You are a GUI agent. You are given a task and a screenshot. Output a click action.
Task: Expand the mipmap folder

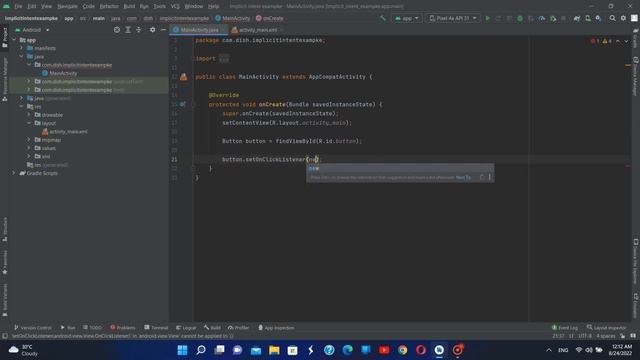pyautogui.click(x=29, y=140)
